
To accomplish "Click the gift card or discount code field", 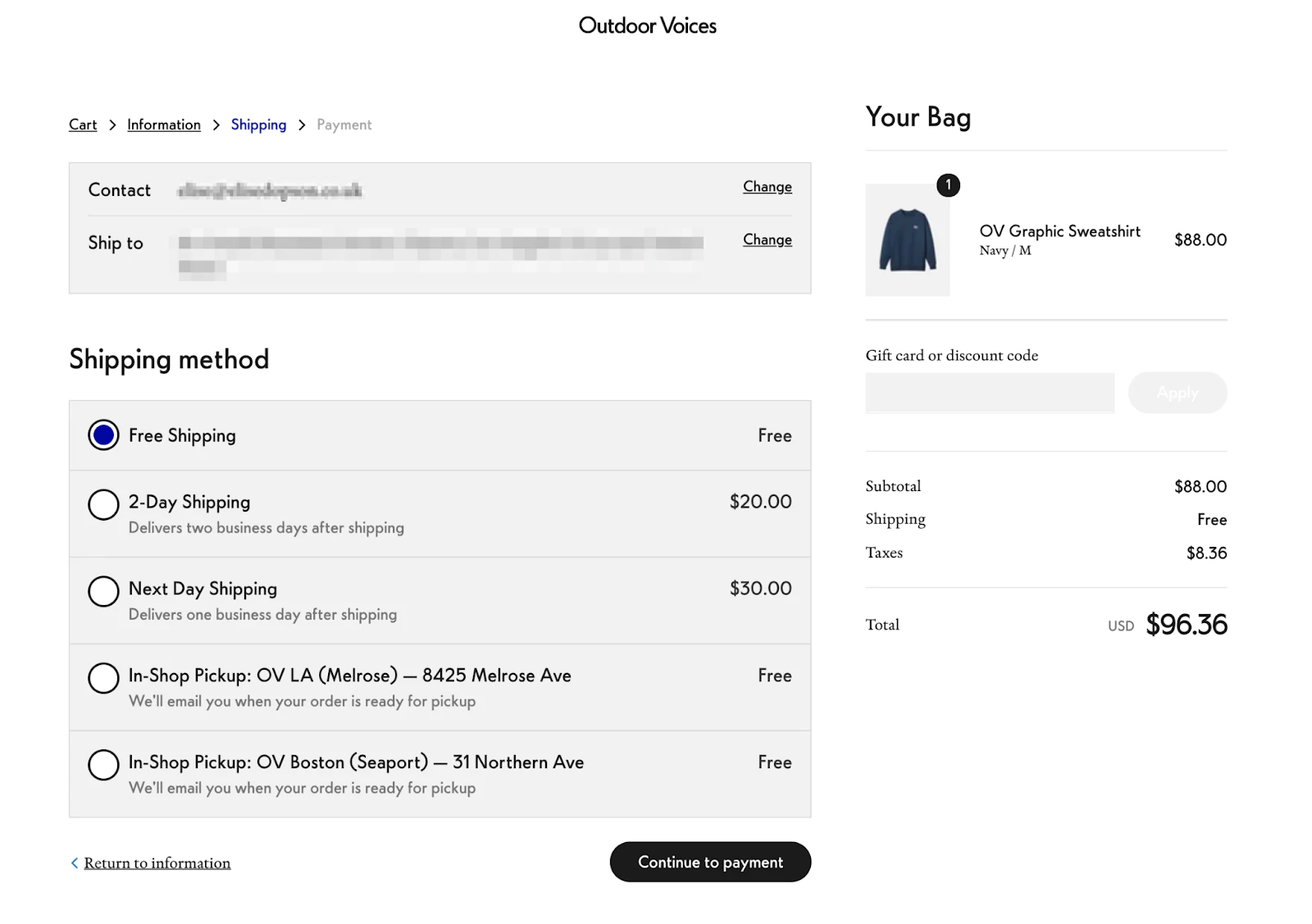I will [x=990, y=393].
